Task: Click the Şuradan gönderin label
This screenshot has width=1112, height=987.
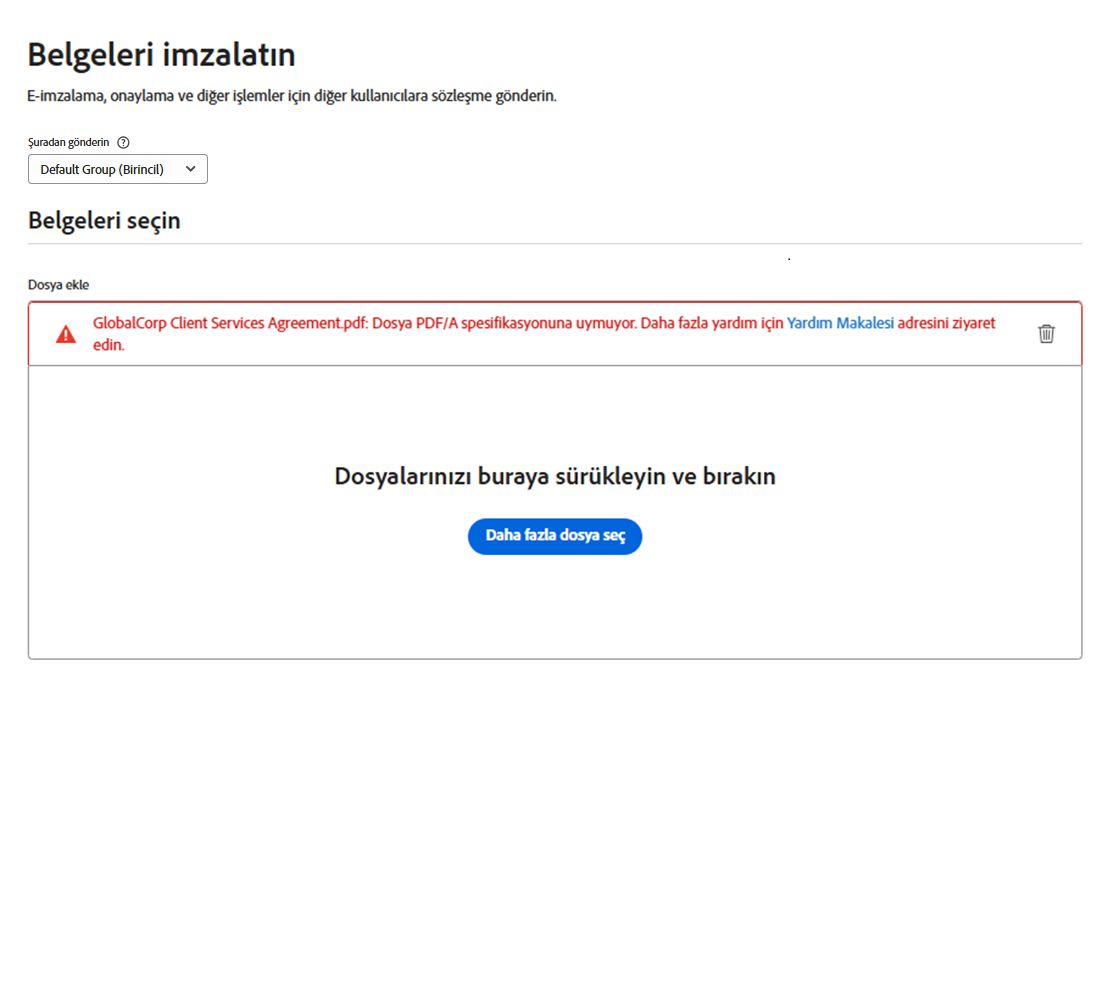Action: point(69,143)
